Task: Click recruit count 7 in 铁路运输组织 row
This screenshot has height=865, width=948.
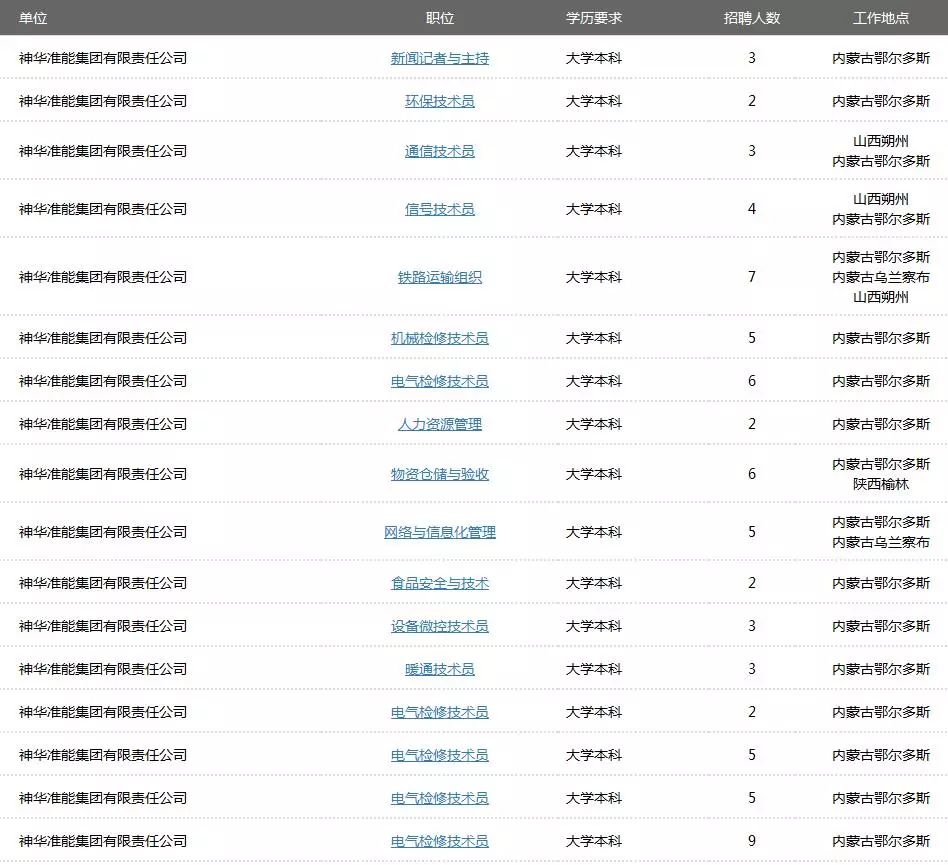Action: [x=752, y=277]
